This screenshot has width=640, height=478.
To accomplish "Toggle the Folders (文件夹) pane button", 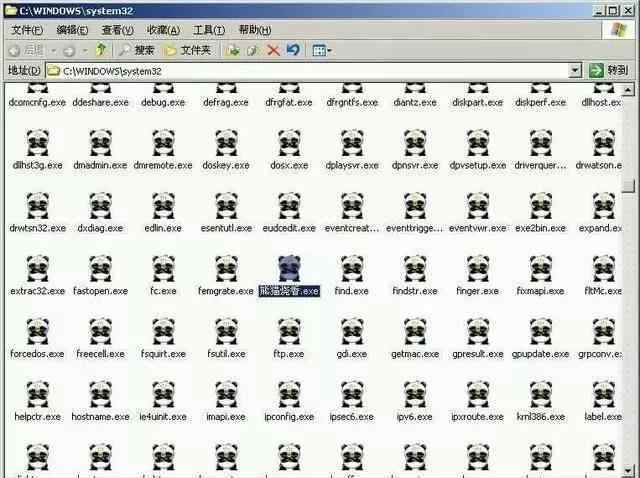I will [x=188, y=50].
